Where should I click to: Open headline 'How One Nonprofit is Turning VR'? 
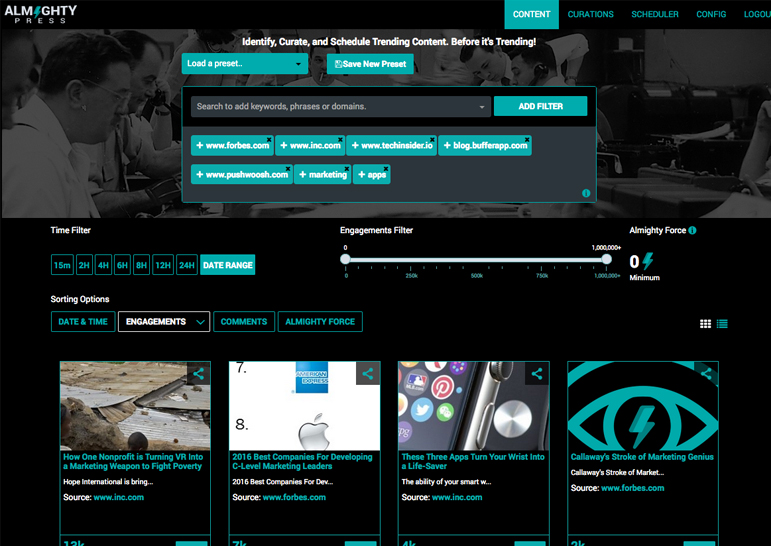point(133,461)
